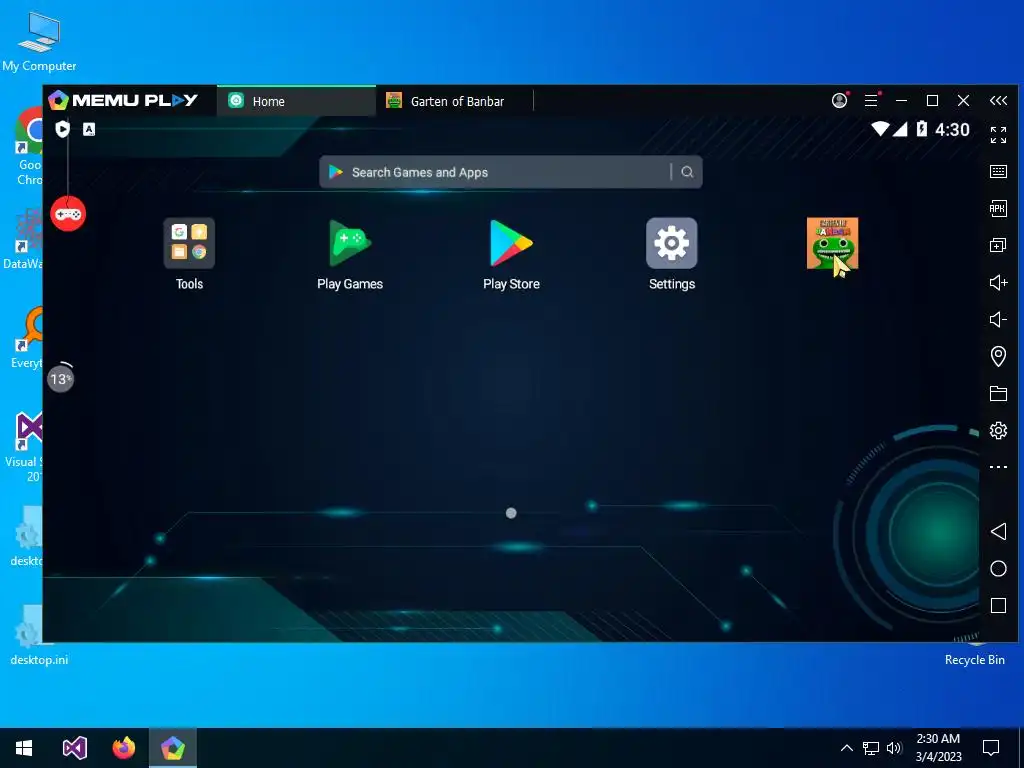Click the Android clock showing 4:30
The image size is (1024, 768).
(952, 129)
